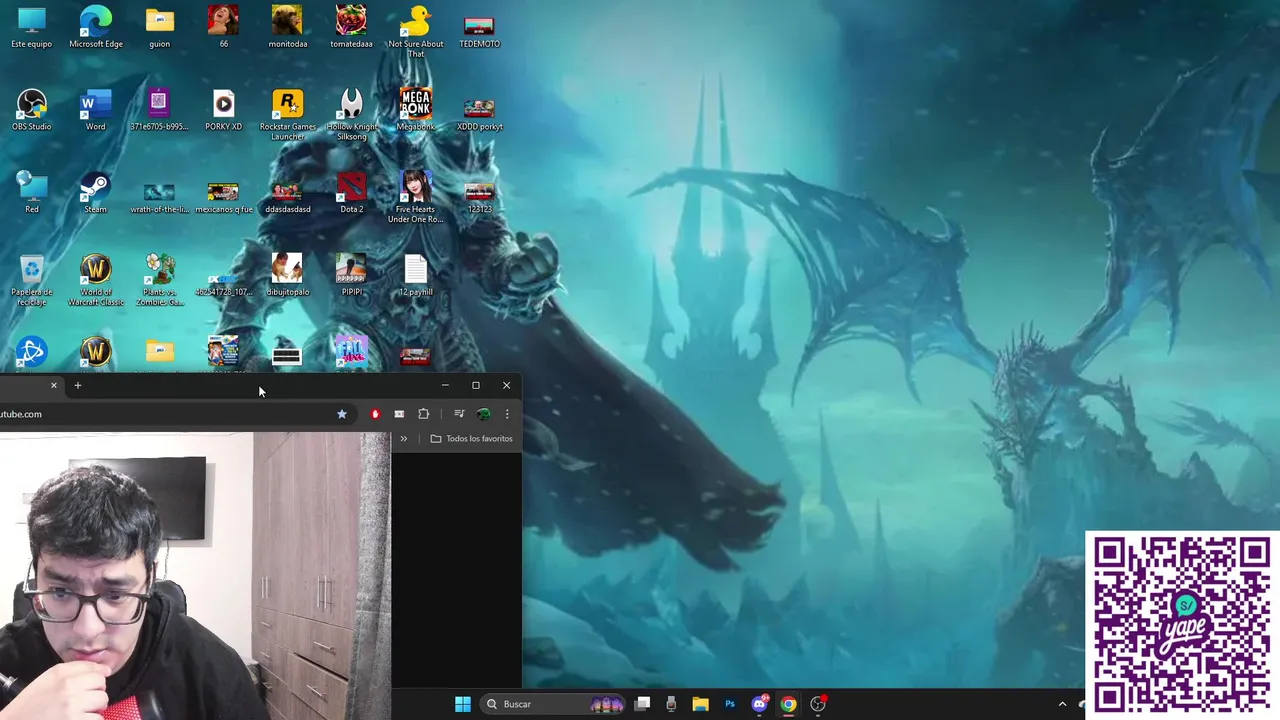1280x720 pixels.
Task: Click the Buscar taskbar search box
Action: pyautogui.click(x=554, y=704)
